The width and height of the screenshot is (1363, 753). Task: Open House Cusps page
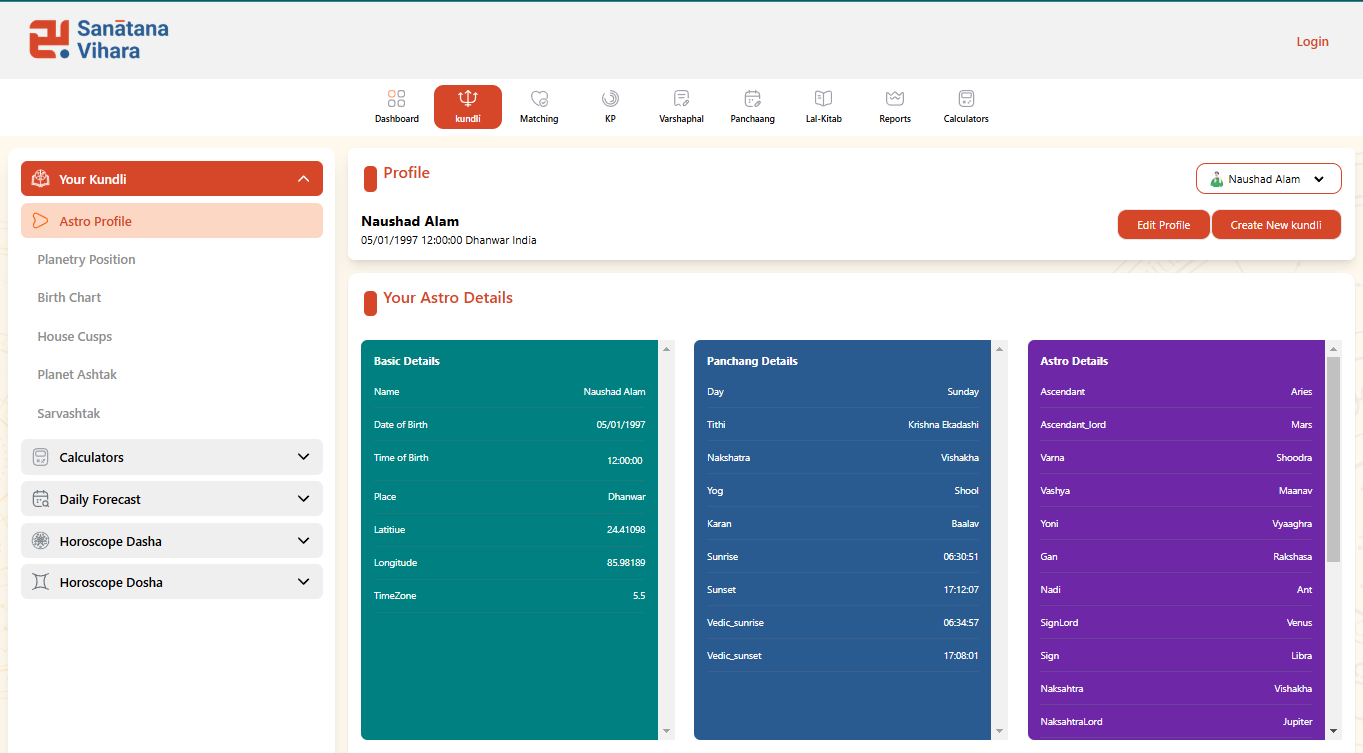75,336
